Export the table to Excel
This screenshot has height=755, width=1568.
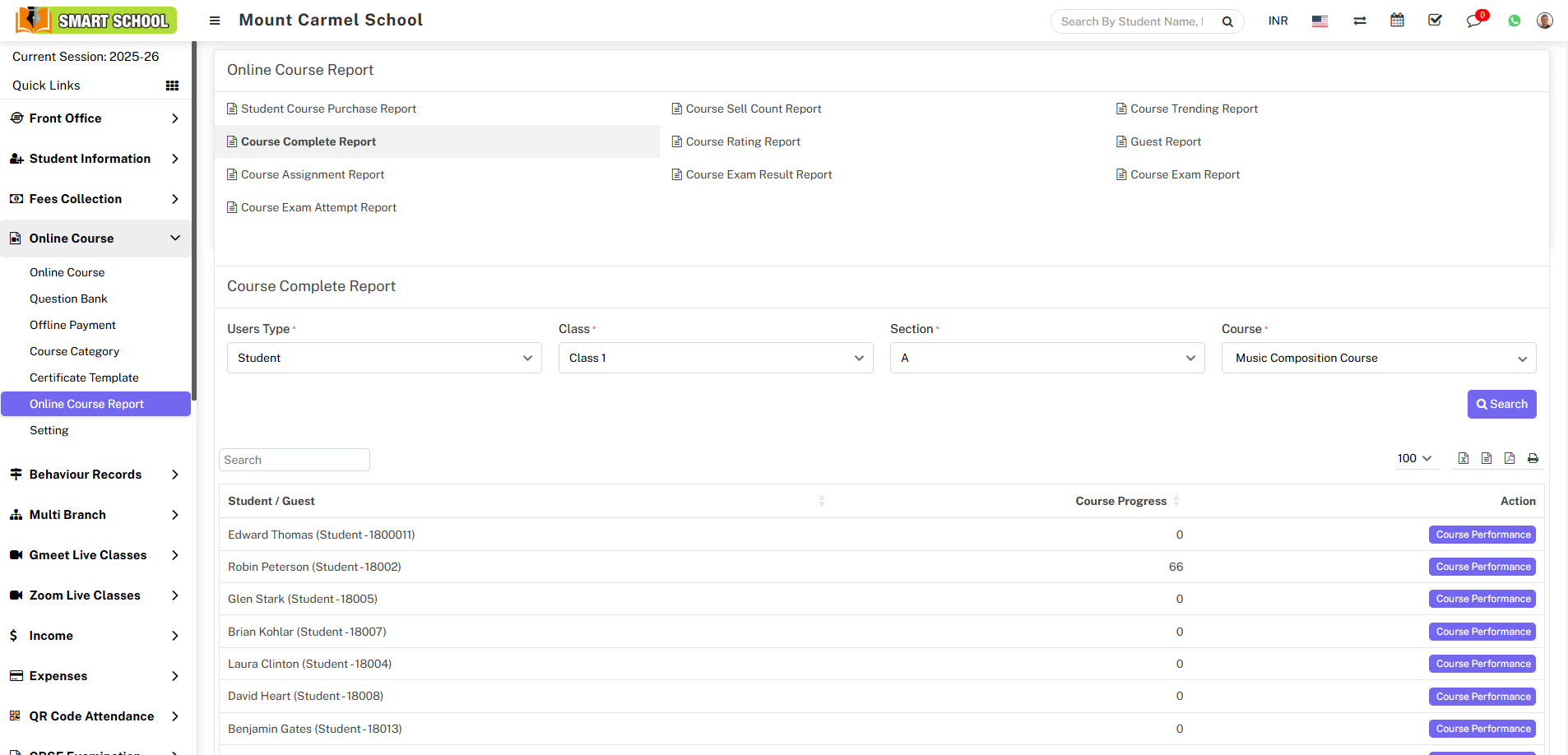1464,458
